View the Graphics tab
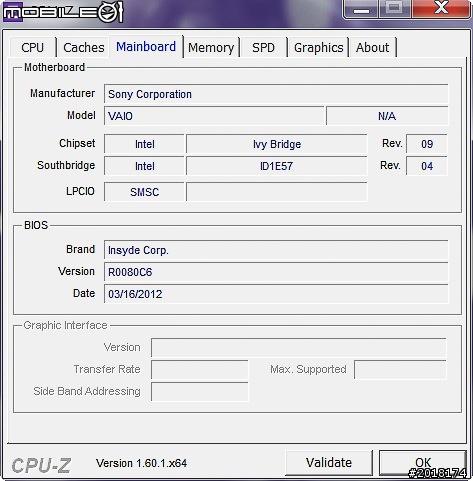The image size is (473, 481). click(x=318, y=47)
